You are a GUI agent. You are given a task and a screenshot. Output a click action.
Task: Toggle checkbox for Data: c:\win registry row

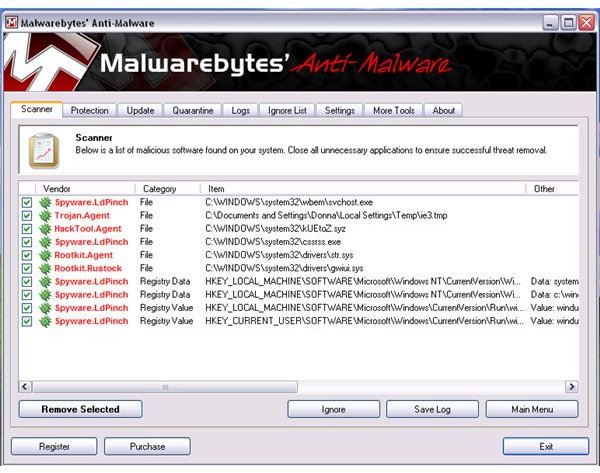pos(27,295)
